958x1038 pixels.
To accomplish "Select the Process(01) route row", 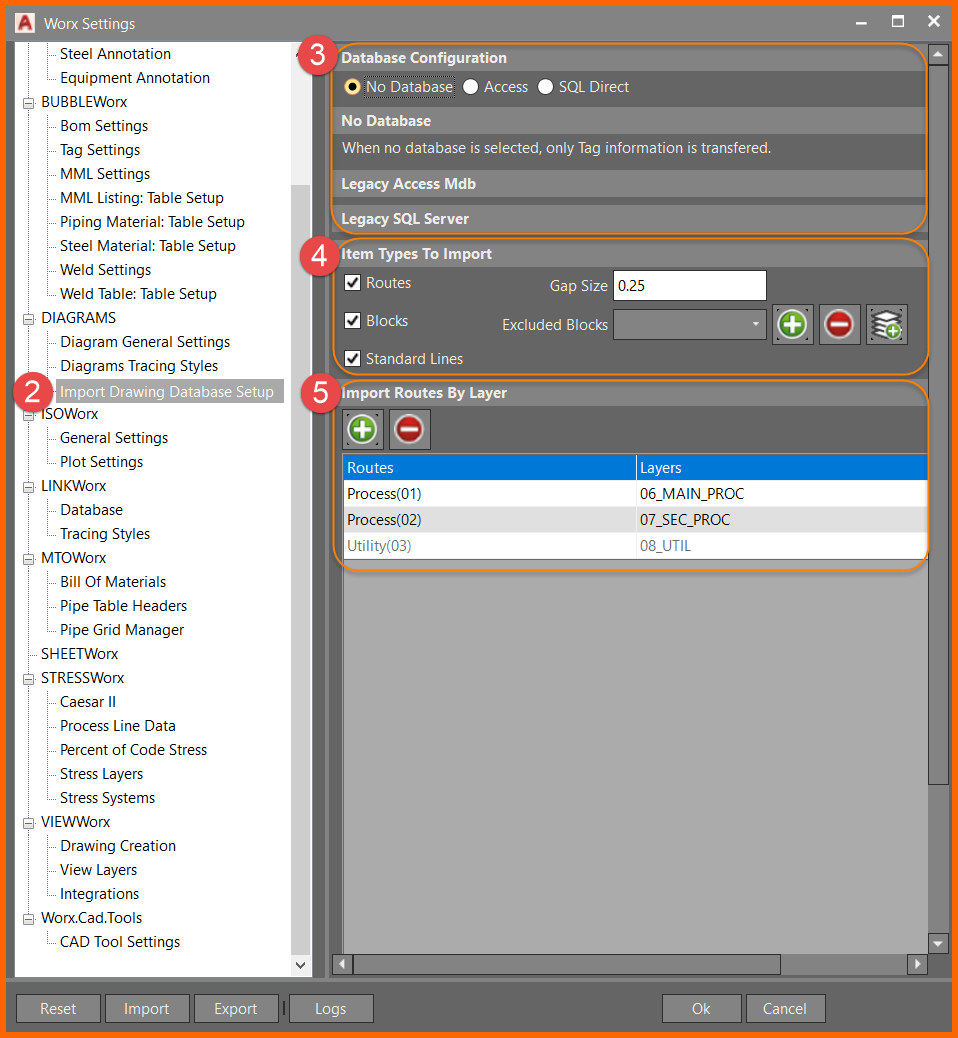I will [635, 494].
